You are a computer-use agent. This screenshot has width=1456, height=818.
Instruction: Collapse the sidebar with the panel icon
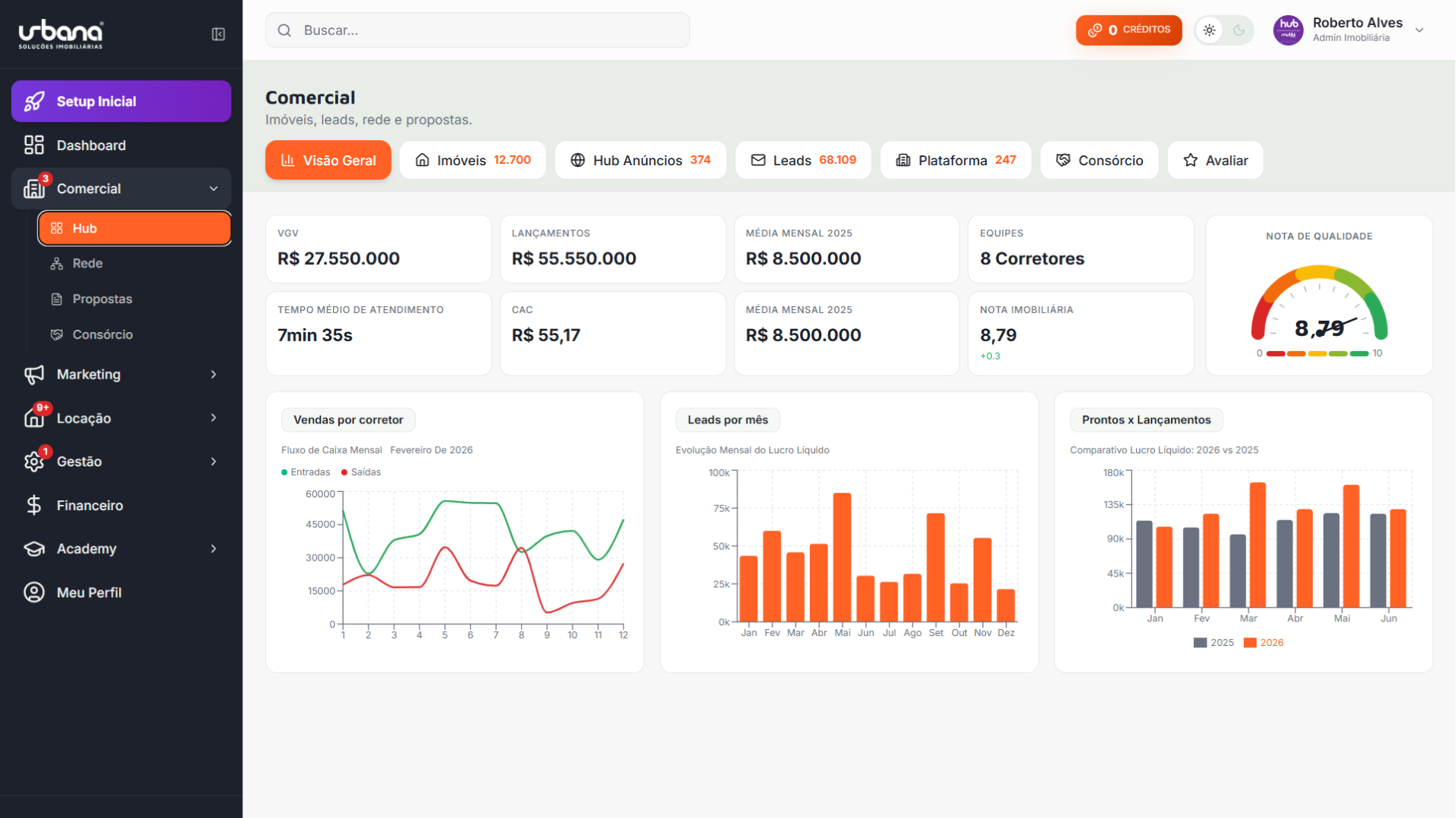218,34
